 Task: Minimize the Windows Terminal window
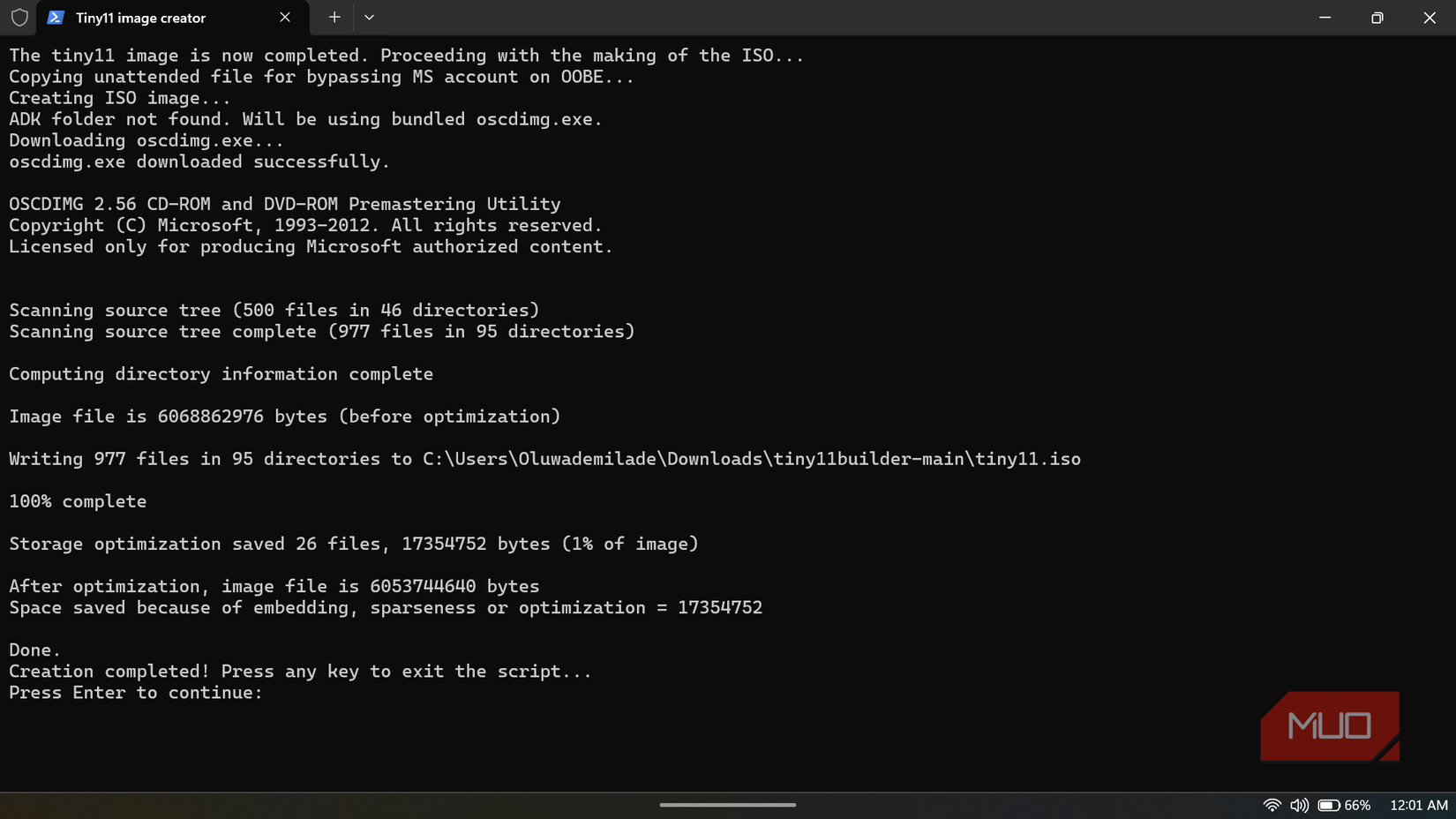pos(1325,17)
